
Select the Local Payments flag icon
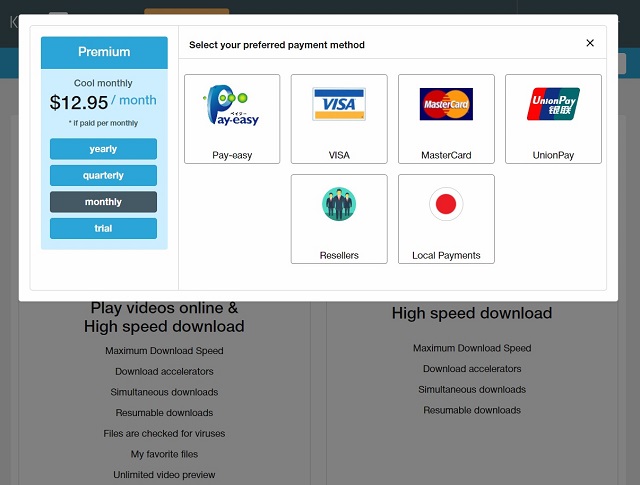(x=446, y=204)
